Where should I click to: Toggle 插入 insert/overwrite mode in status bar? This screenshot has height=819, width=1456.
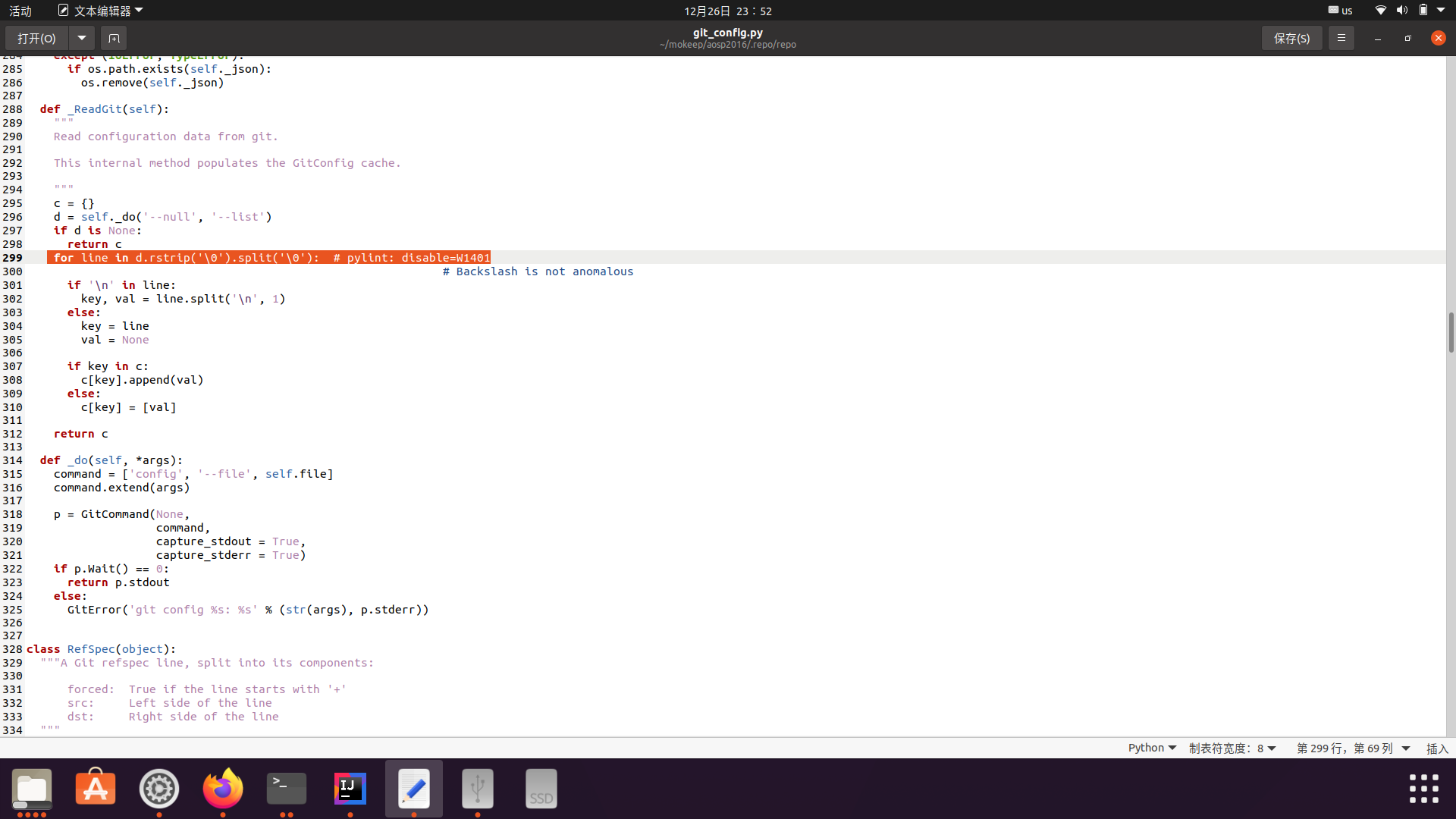click(1438, 748)
